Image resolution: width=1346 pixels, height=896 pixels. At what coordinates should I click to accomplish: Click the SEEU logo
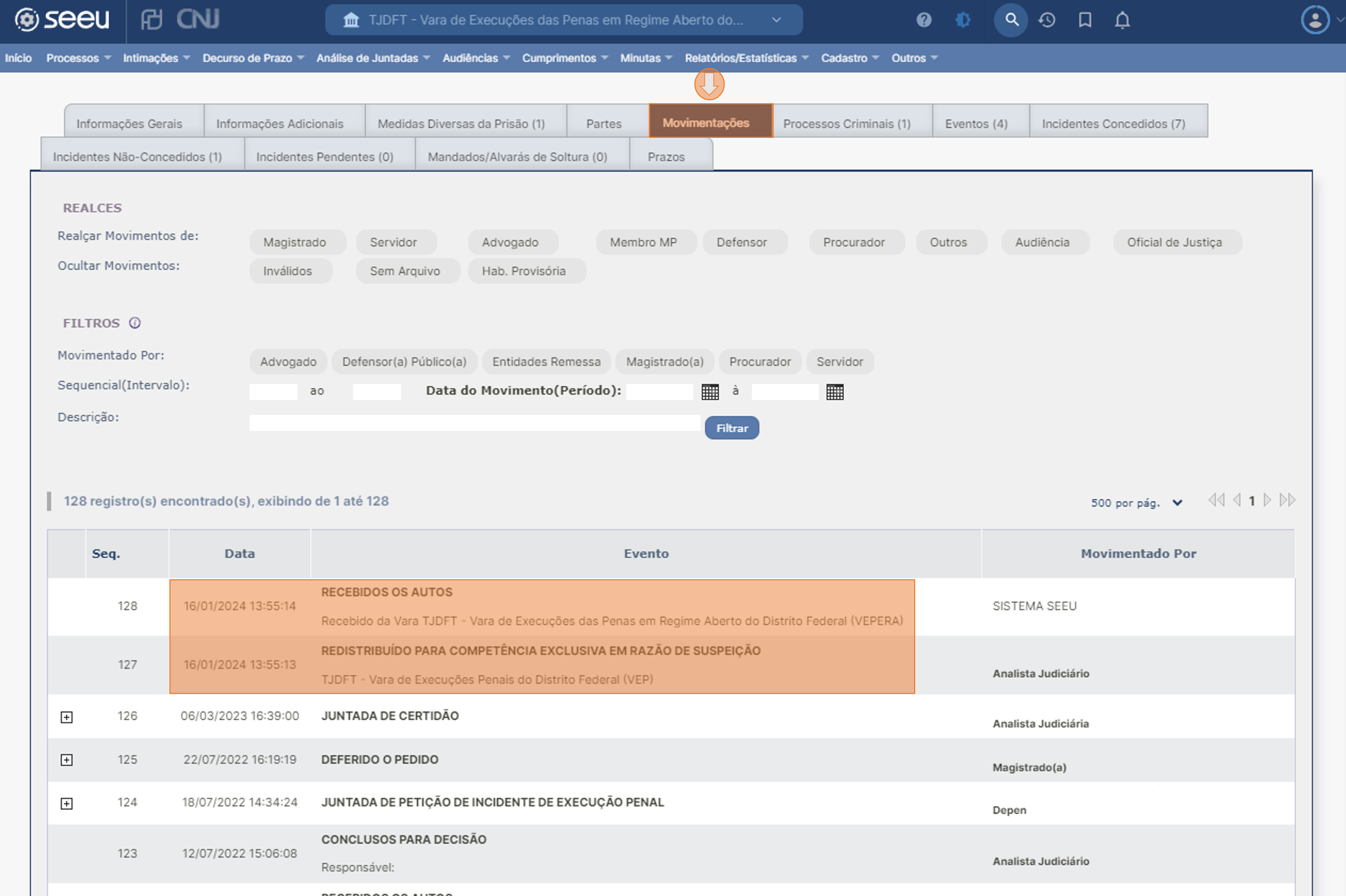point(62,20)
